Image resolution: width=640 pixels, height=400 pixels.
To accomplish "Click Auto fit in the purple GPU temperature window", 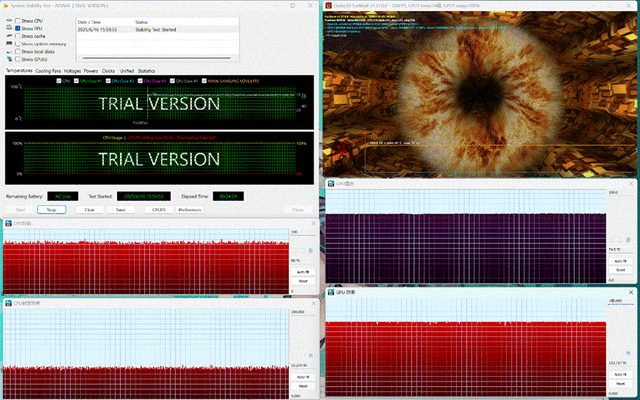I will [620, 261].
